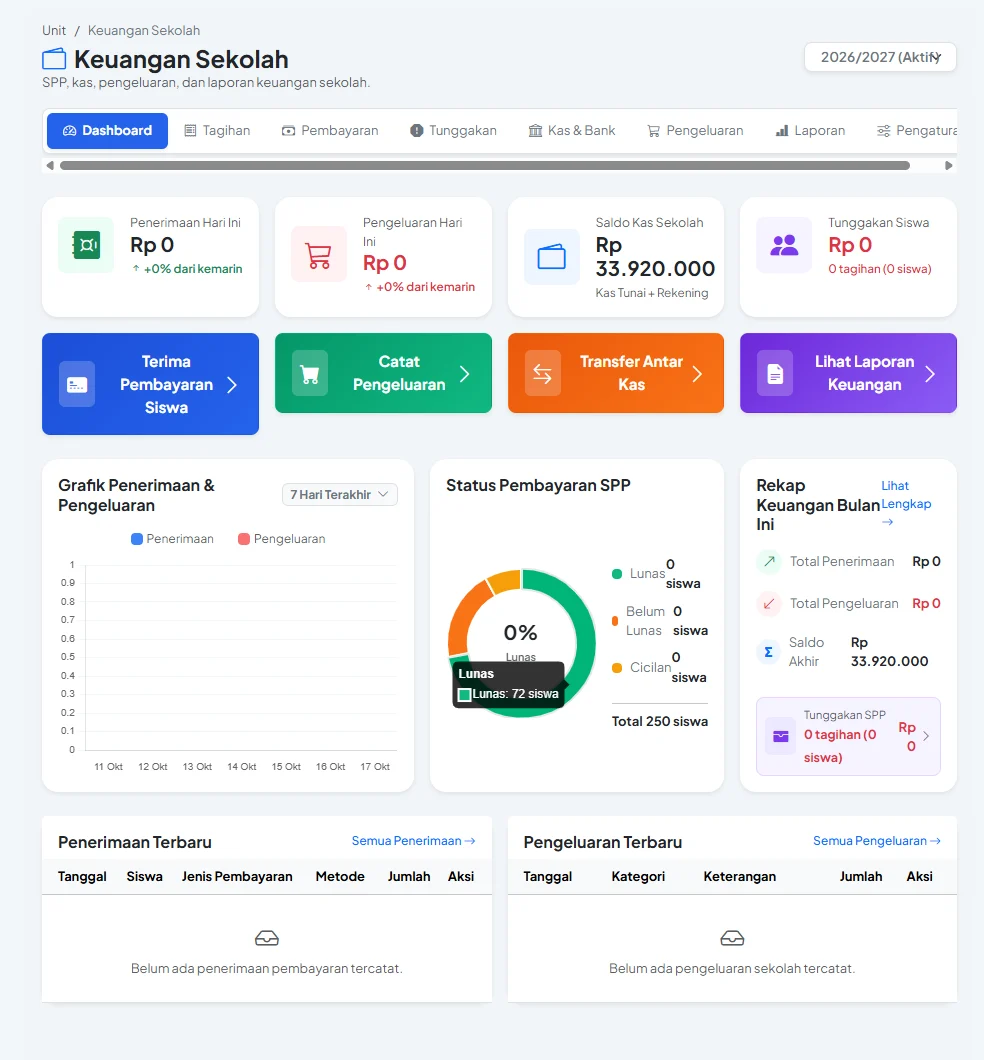Click the green money icon for Penerimaan Hari Ini
This screenshot has width=984, height=1060.
click(x=86, y=245)
